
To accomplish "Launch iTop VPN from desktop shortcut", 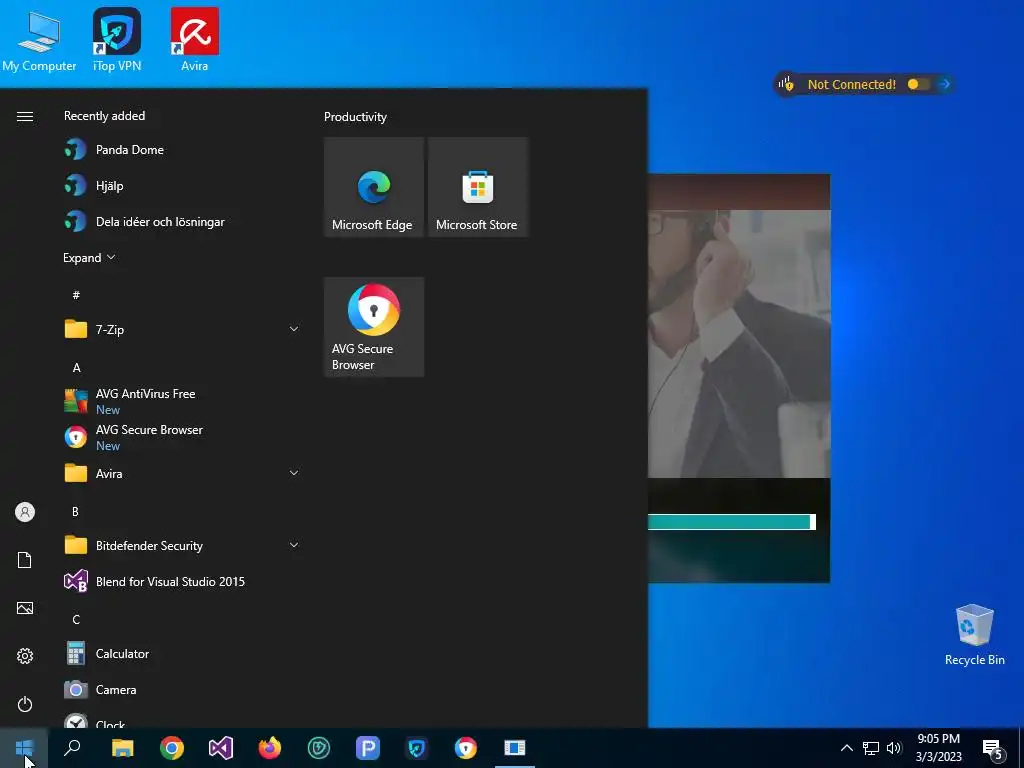I will point(117,40).
